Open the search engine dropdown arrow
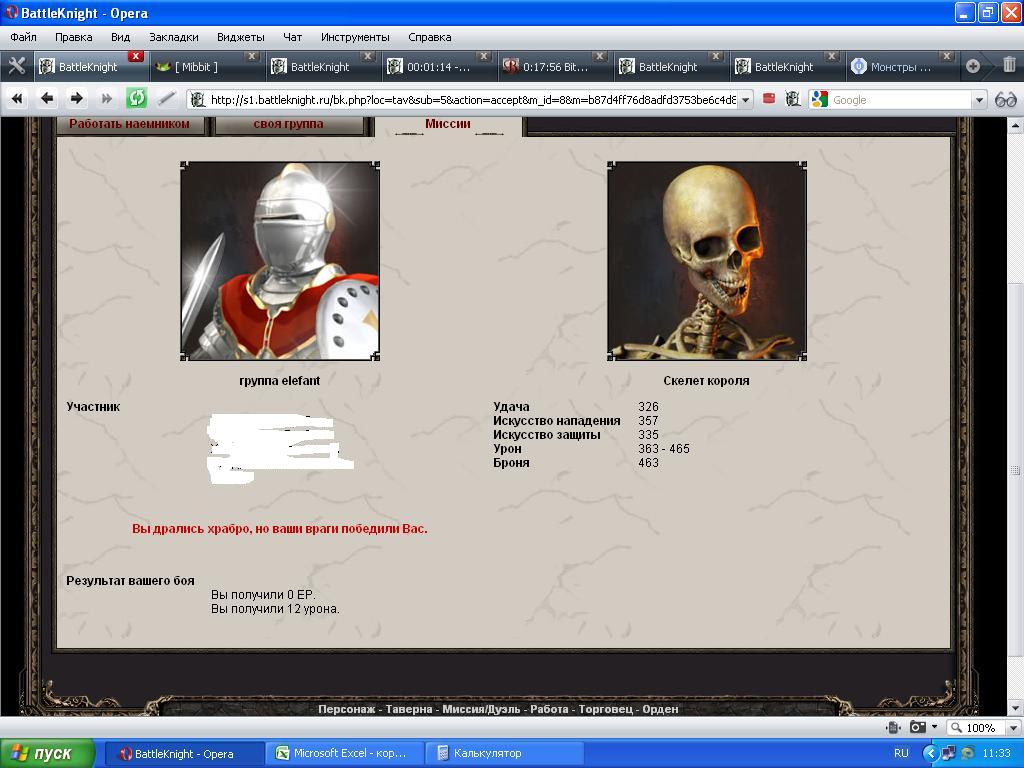This screenshot has width=1024, height=768. tap(979, 100)
